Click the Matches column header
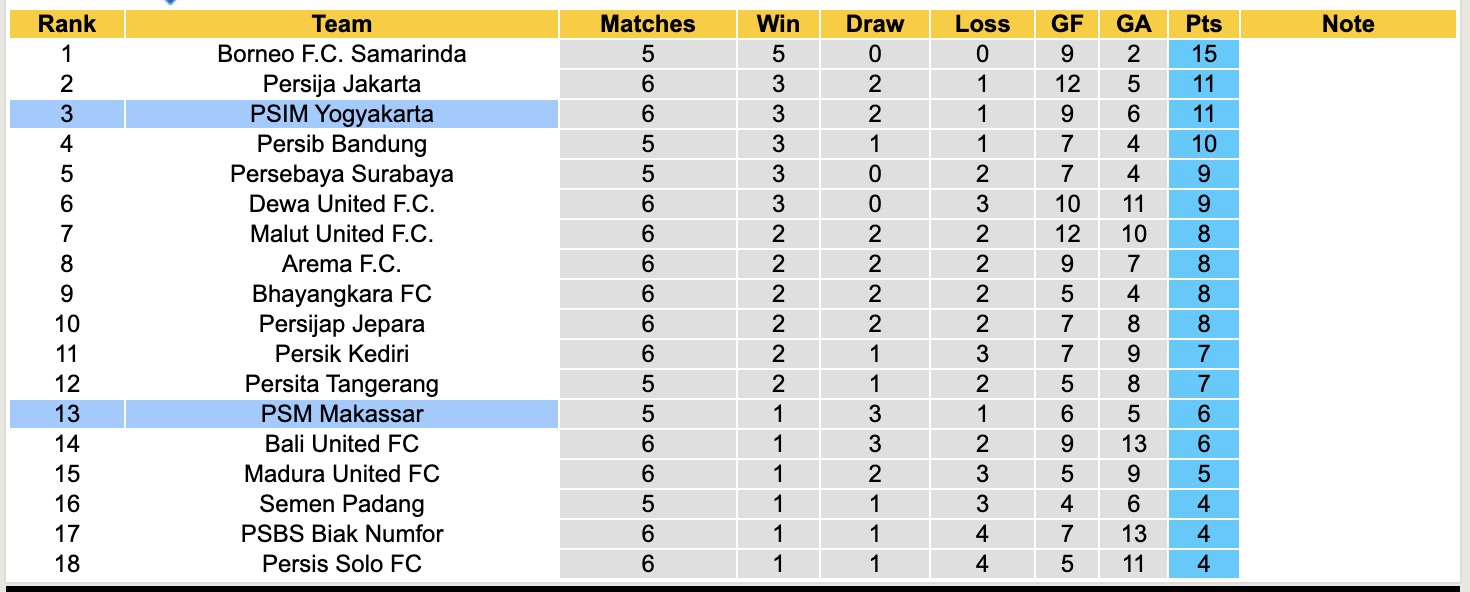Screen dimensions: 1470x592 [x=647, y=24]
